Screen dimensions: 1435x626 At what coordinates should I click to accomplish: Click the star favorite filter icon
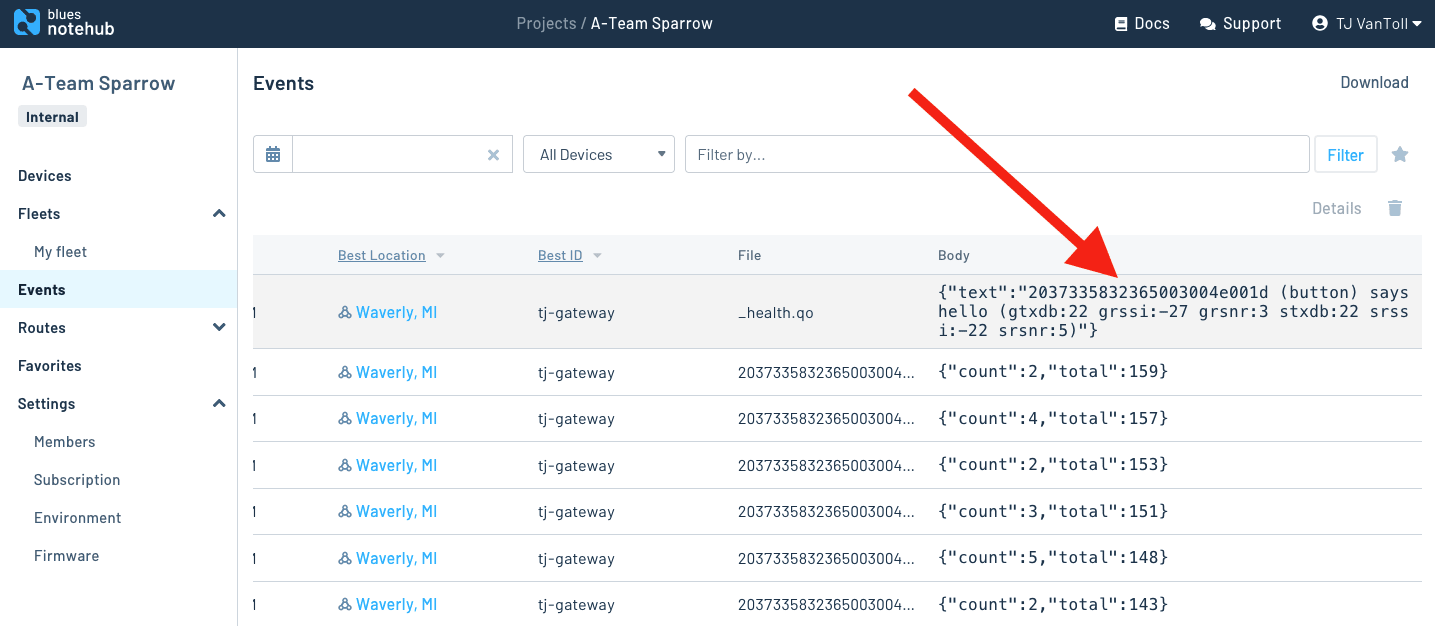click(x=1400, y=154)
